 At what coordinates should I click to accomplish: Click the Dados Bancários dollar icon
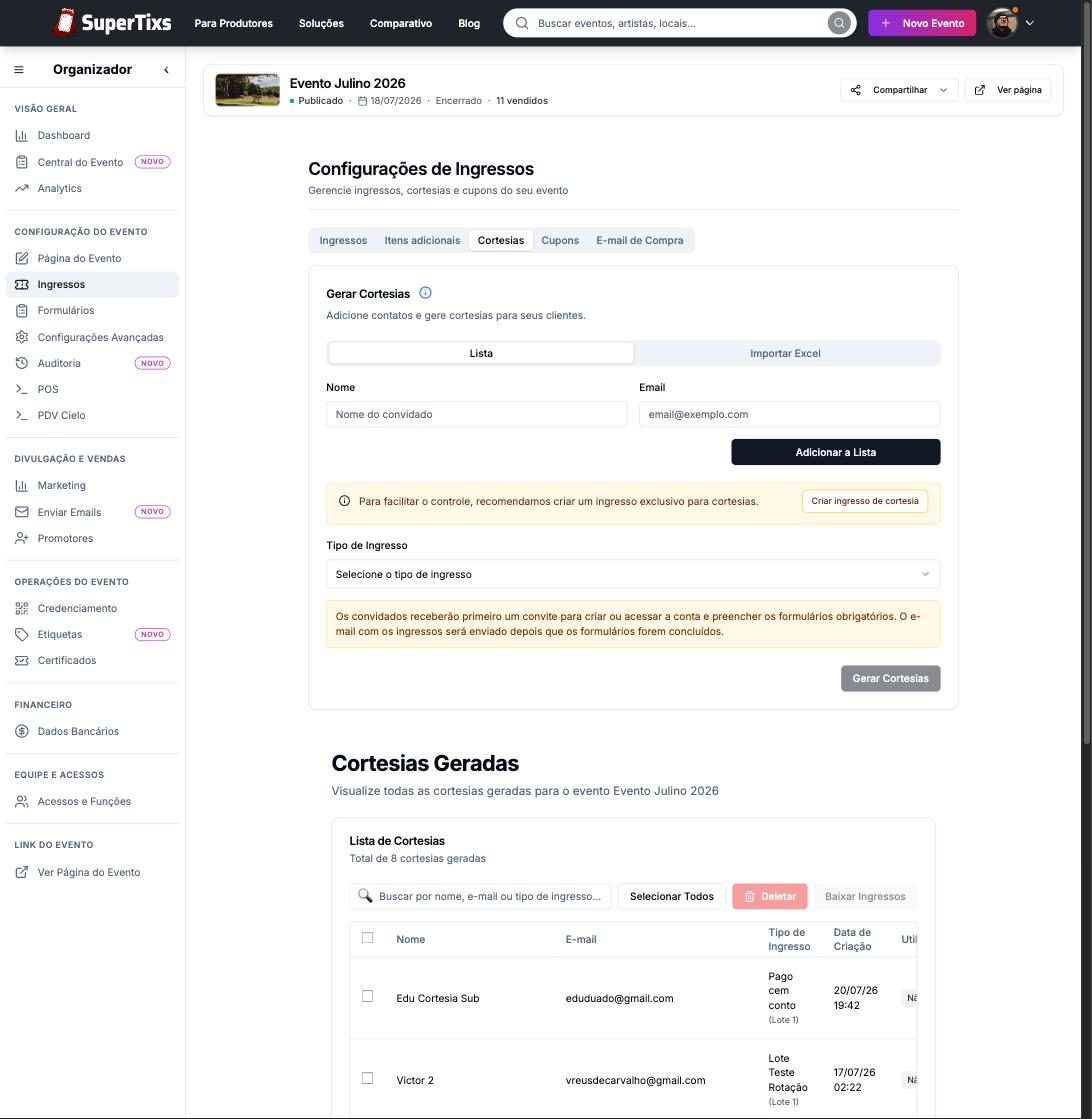21,731
